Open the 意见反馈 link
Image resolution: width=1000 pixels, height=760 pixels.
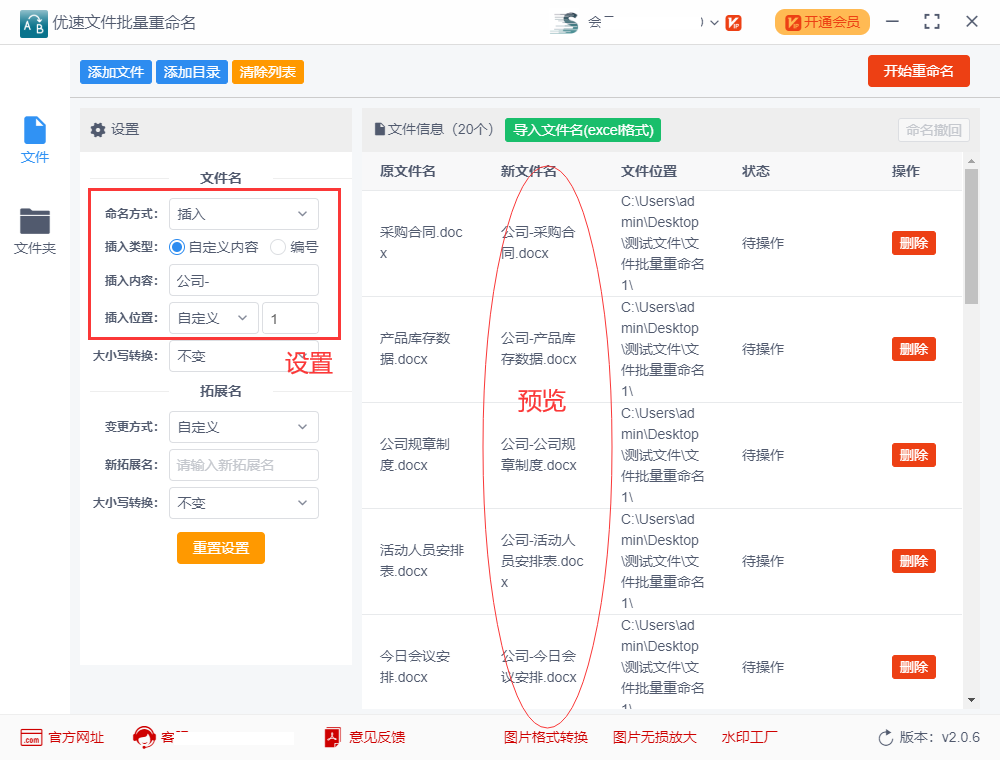[x=377, y=738]
